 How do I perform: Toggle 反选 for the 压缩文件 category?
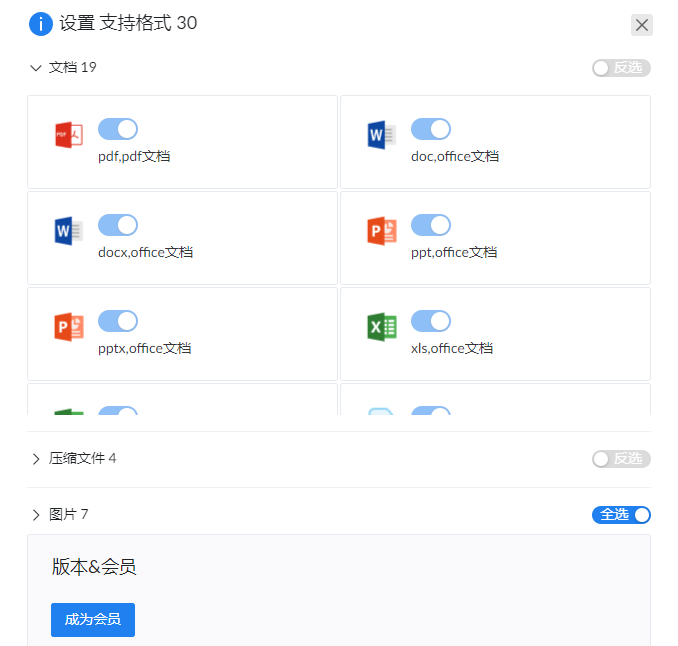tap(621, 459)
